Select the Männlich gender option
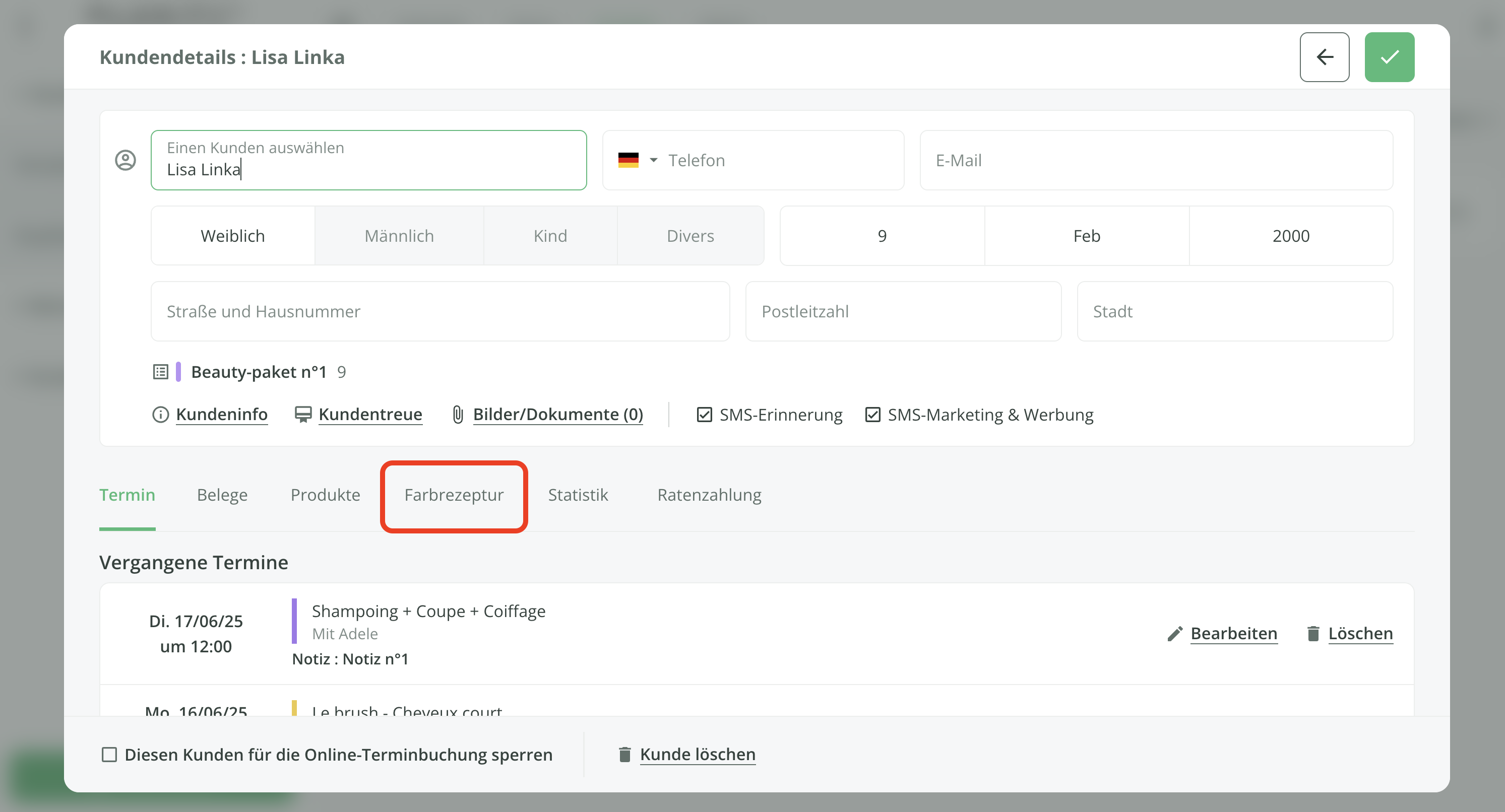 pyautogui.click(x=399, y=236)
